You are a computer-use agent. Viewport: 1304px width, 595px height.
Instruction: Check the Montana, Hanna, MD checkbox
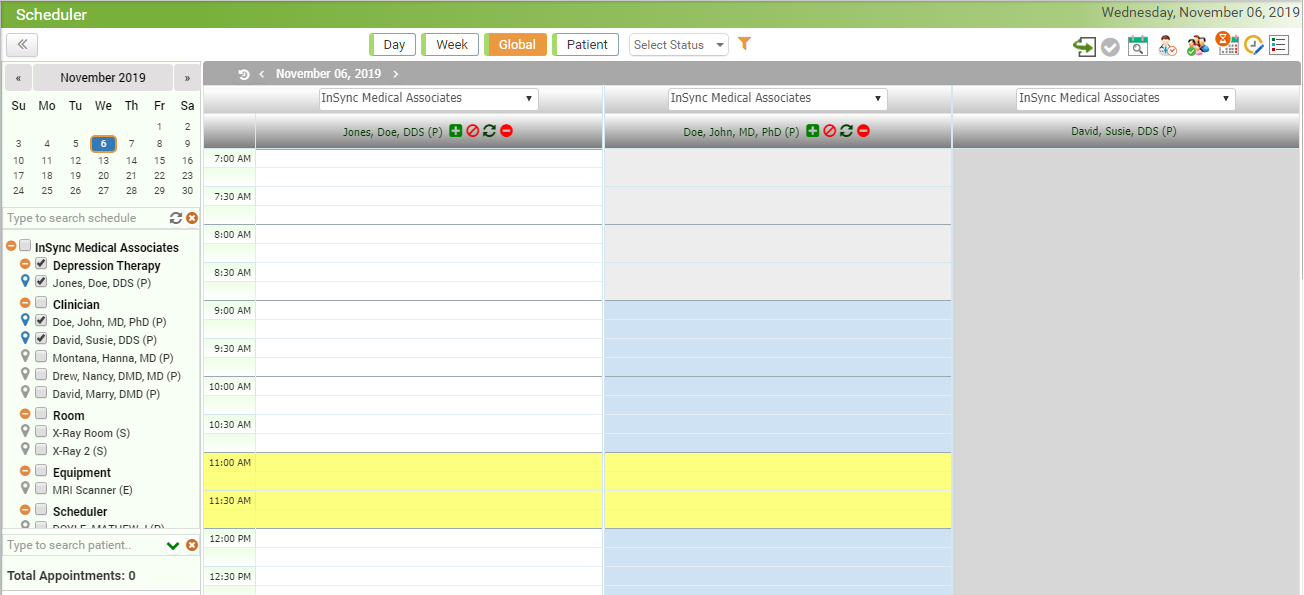pyautogui.click(x=41, y=356)
